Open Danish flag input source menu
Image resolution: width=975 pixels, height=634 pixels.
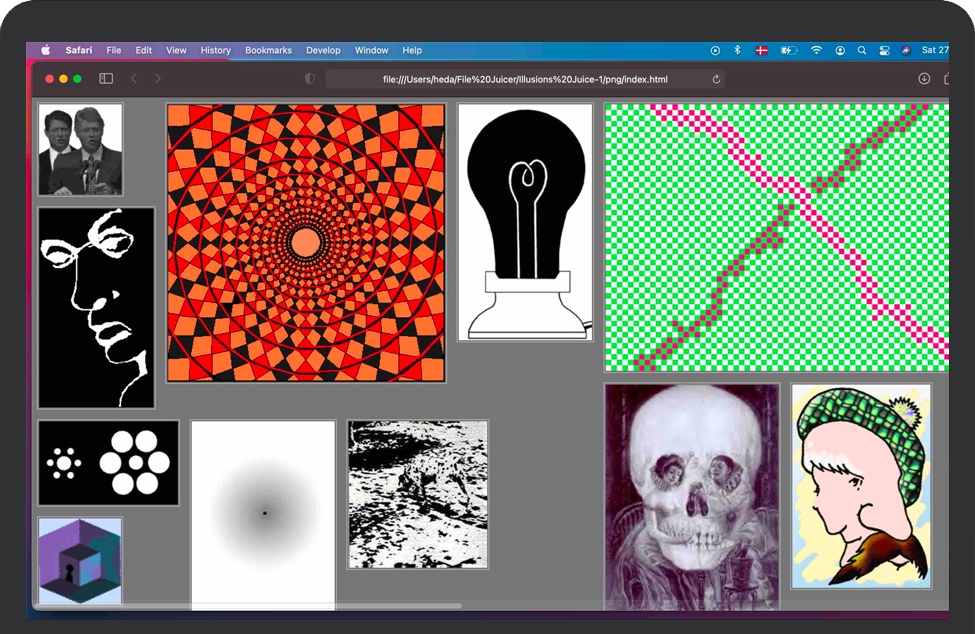(x=761, y=50)
